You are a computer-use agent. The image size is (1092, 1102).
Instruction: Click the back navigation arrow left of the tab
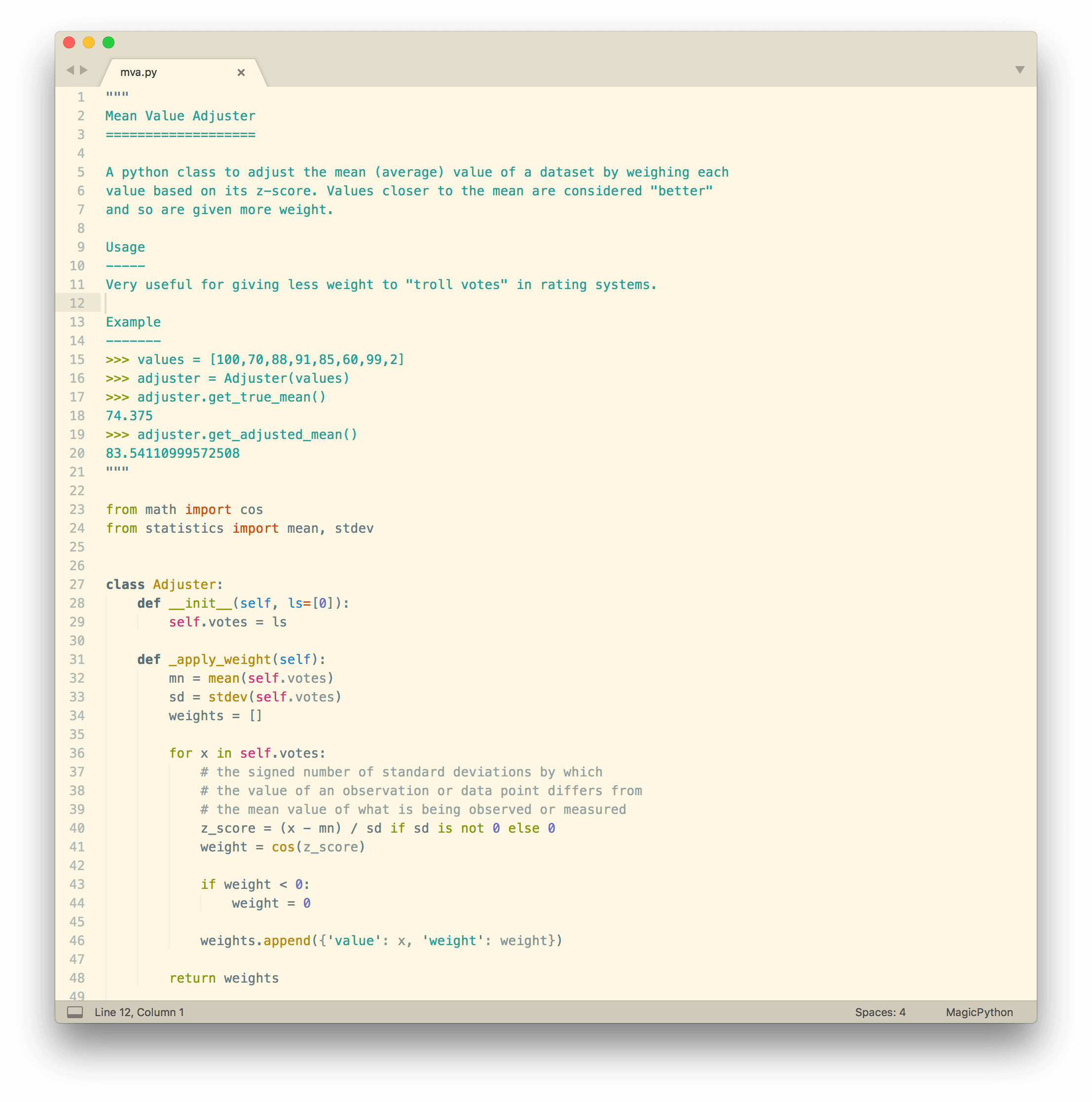tap(70, 70)
